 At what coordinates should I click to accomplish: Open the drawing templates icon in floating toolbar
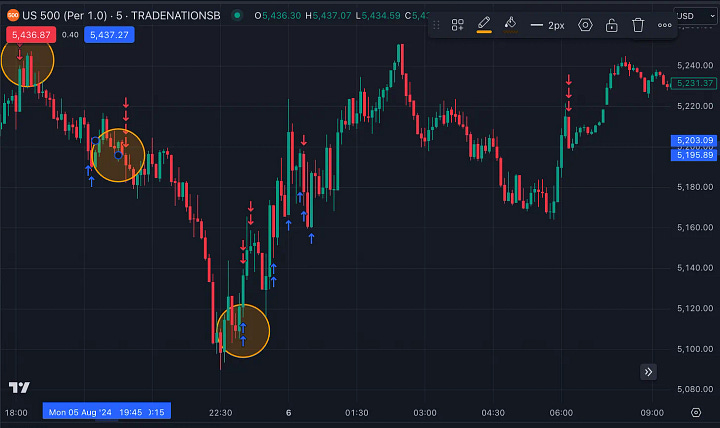tap(457, 25)
